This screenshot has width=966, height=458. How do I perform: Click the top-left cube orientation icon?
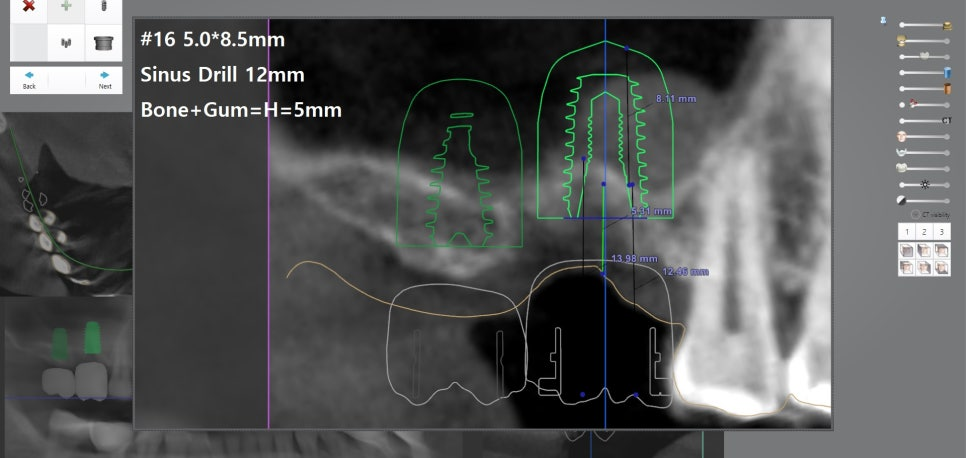[907, 250]
